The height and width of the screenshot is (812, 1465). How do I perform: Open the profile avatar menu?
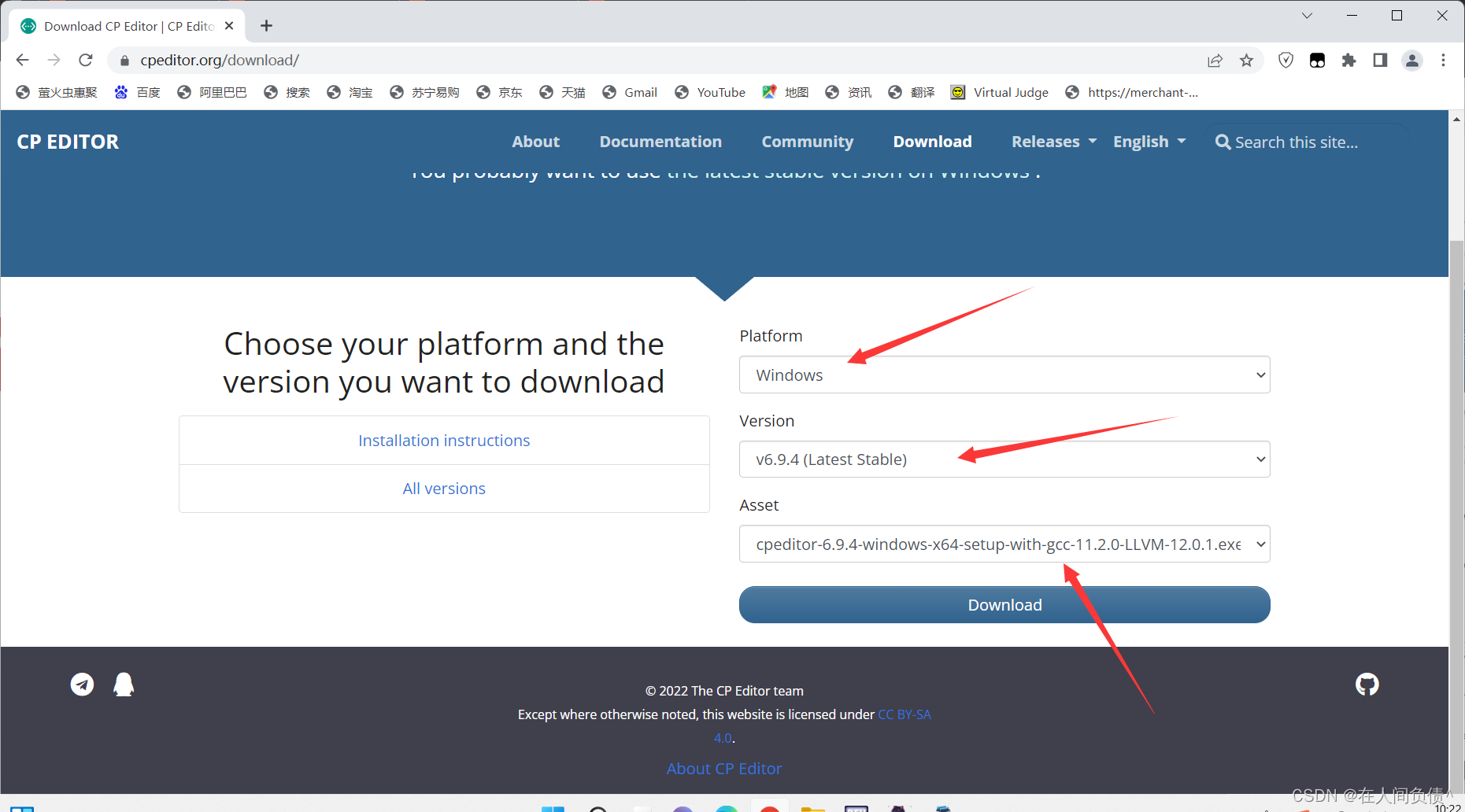click(x=1412, y=61)
